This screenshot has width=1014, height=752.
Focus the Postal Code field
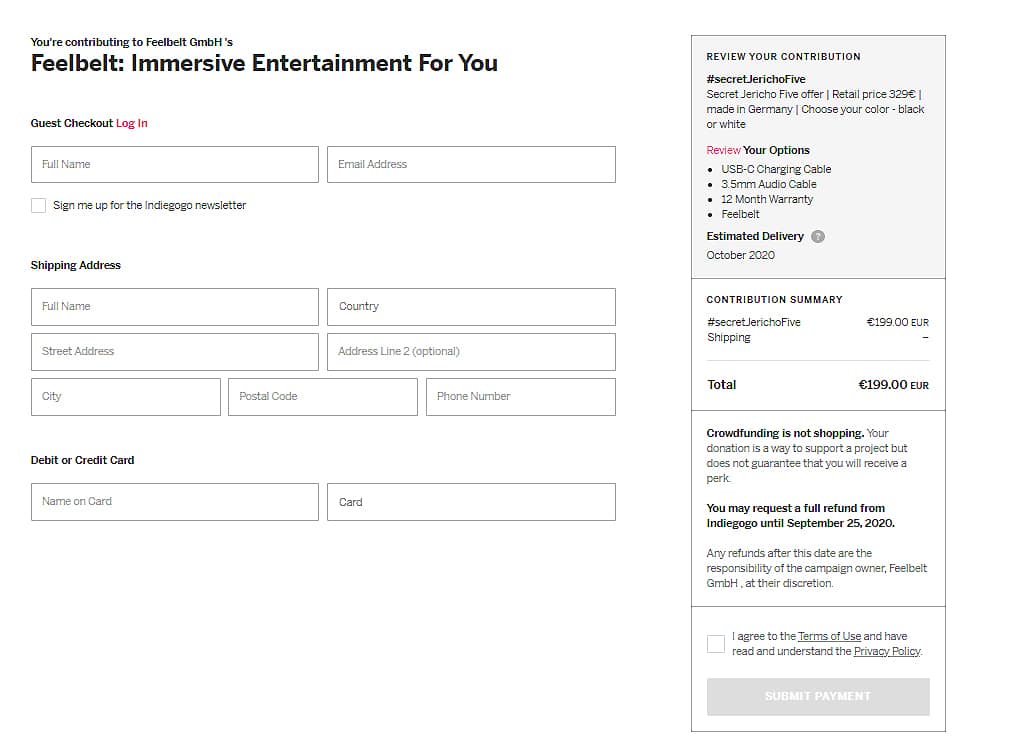323,396
